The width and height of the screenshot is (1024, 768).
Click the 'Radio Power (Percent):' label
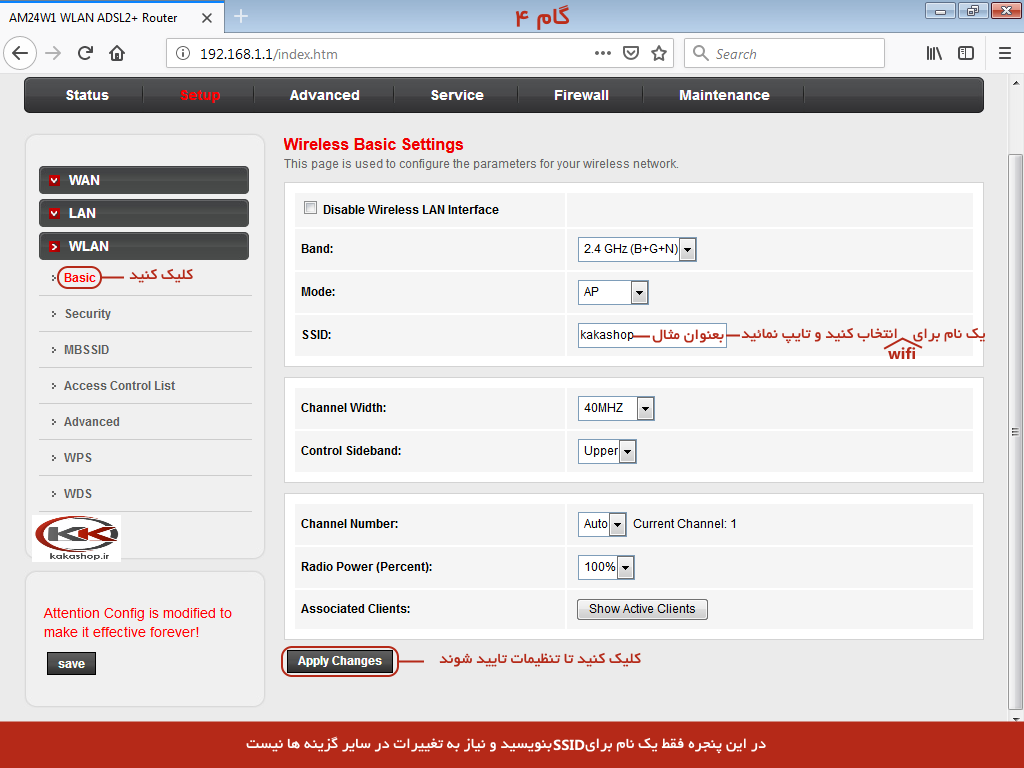(366, 567)
